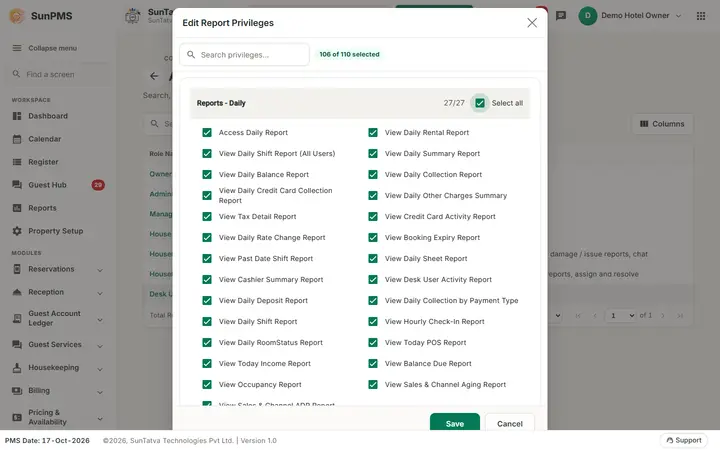Expand the Billing chevron

[100, 392]
